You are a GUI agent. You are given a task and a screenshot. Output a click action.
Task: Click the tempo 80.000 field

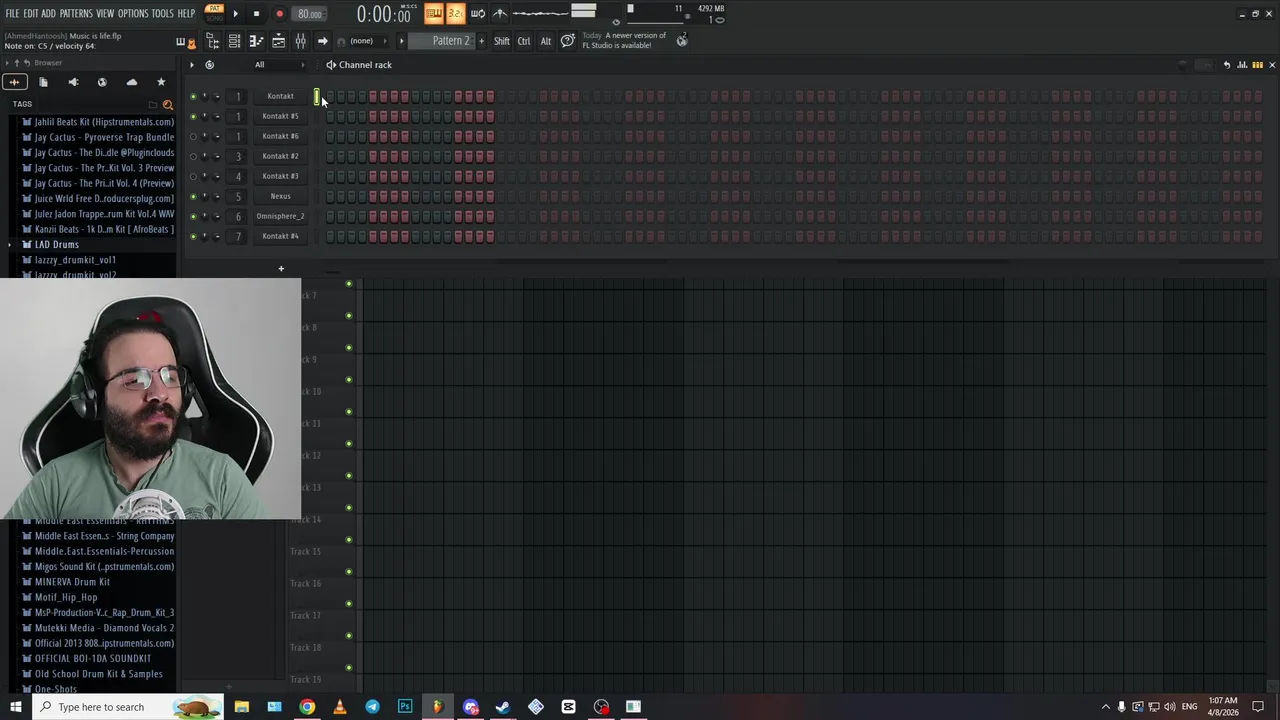pos(309,14)
